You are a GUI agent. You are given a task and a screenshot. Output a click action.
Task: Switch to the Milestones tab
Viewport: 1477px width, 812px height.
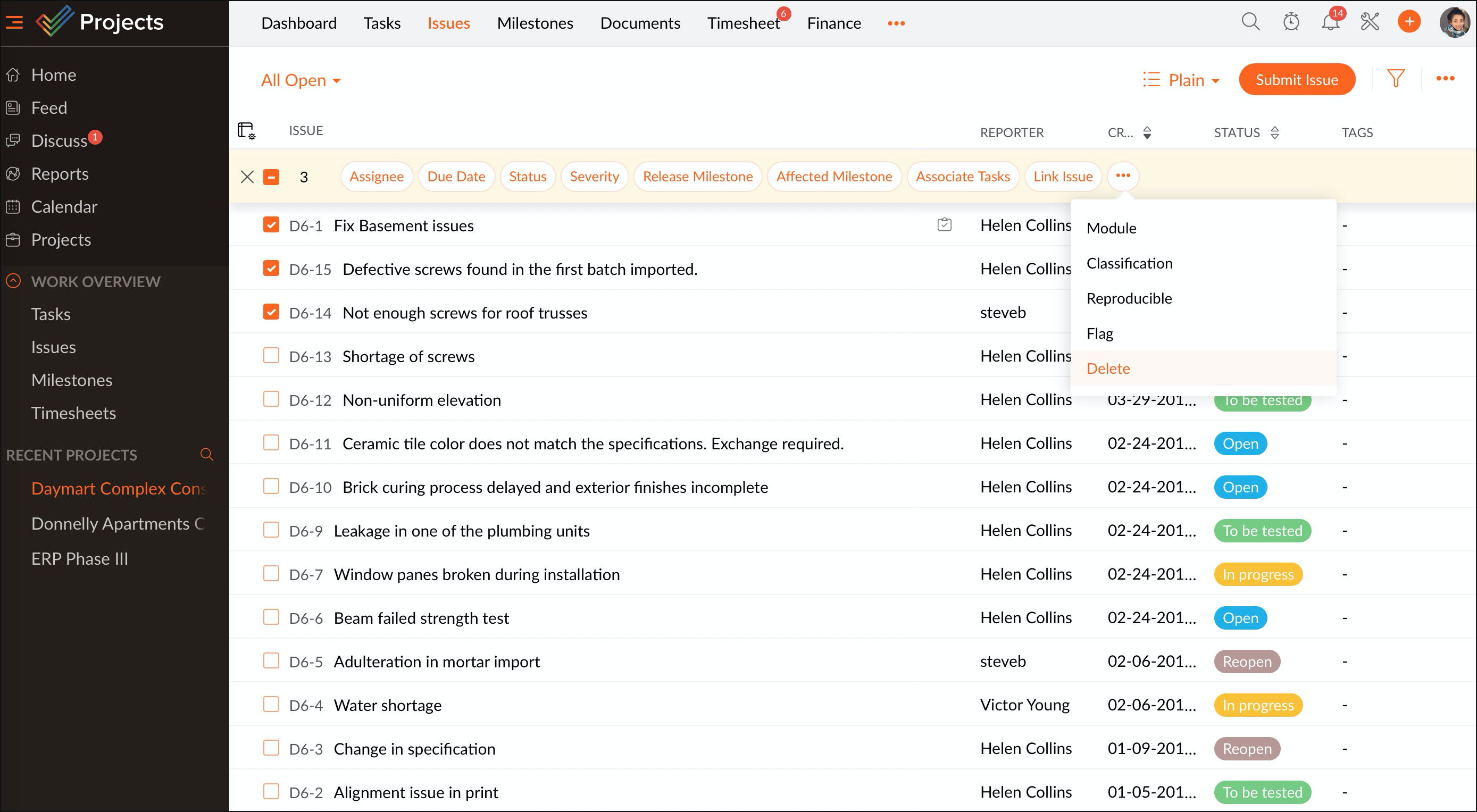click(535, 23)
